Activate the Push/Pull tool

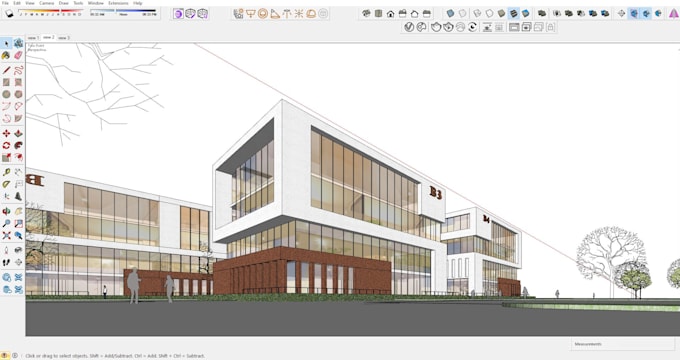18,134
